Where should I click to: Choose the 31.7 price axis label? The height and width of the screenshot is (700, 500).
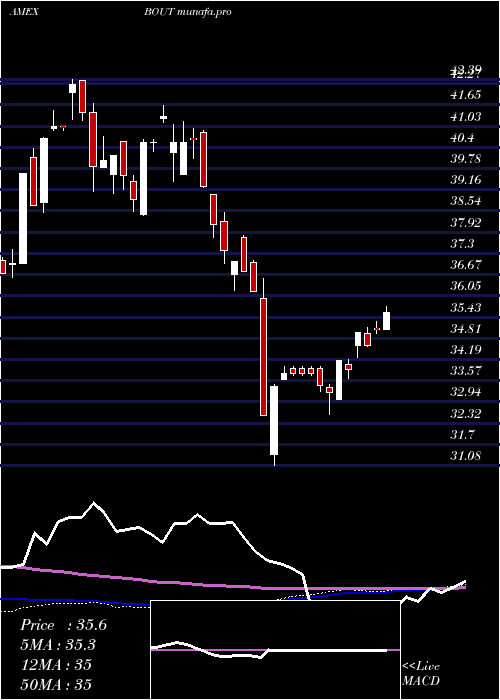pos(462,434)
